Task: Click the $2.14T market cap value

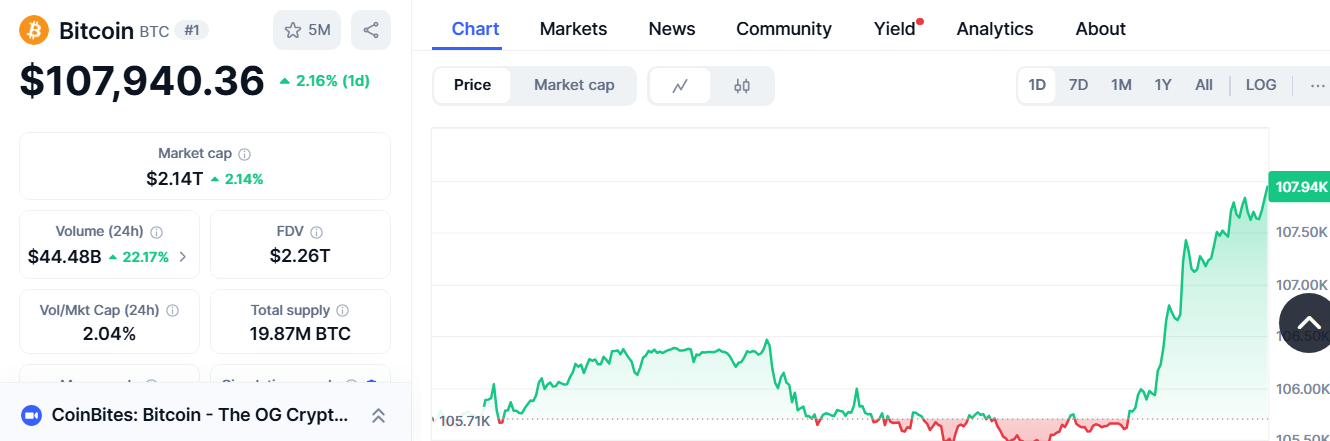Action: pos(174,179)
